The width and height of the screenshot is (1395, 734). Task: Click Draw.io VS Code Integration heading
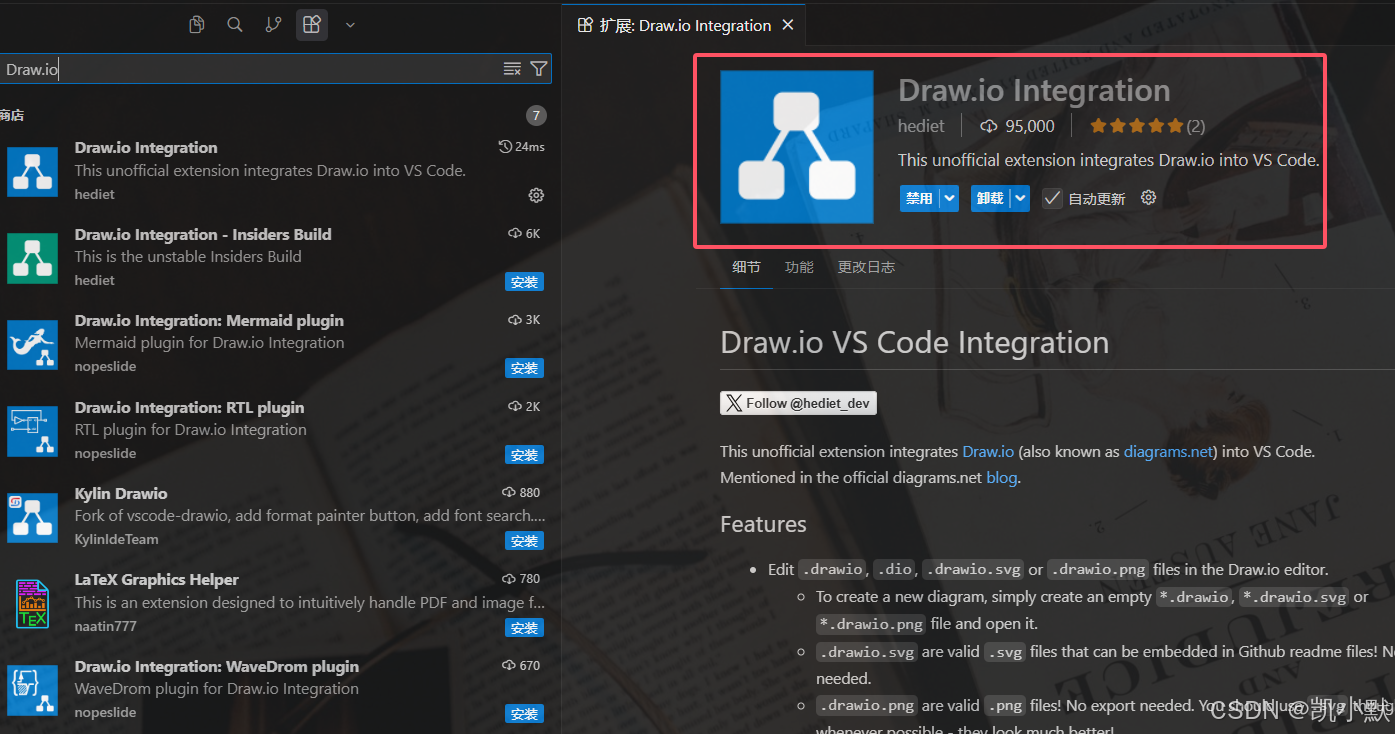pos(914,342)
